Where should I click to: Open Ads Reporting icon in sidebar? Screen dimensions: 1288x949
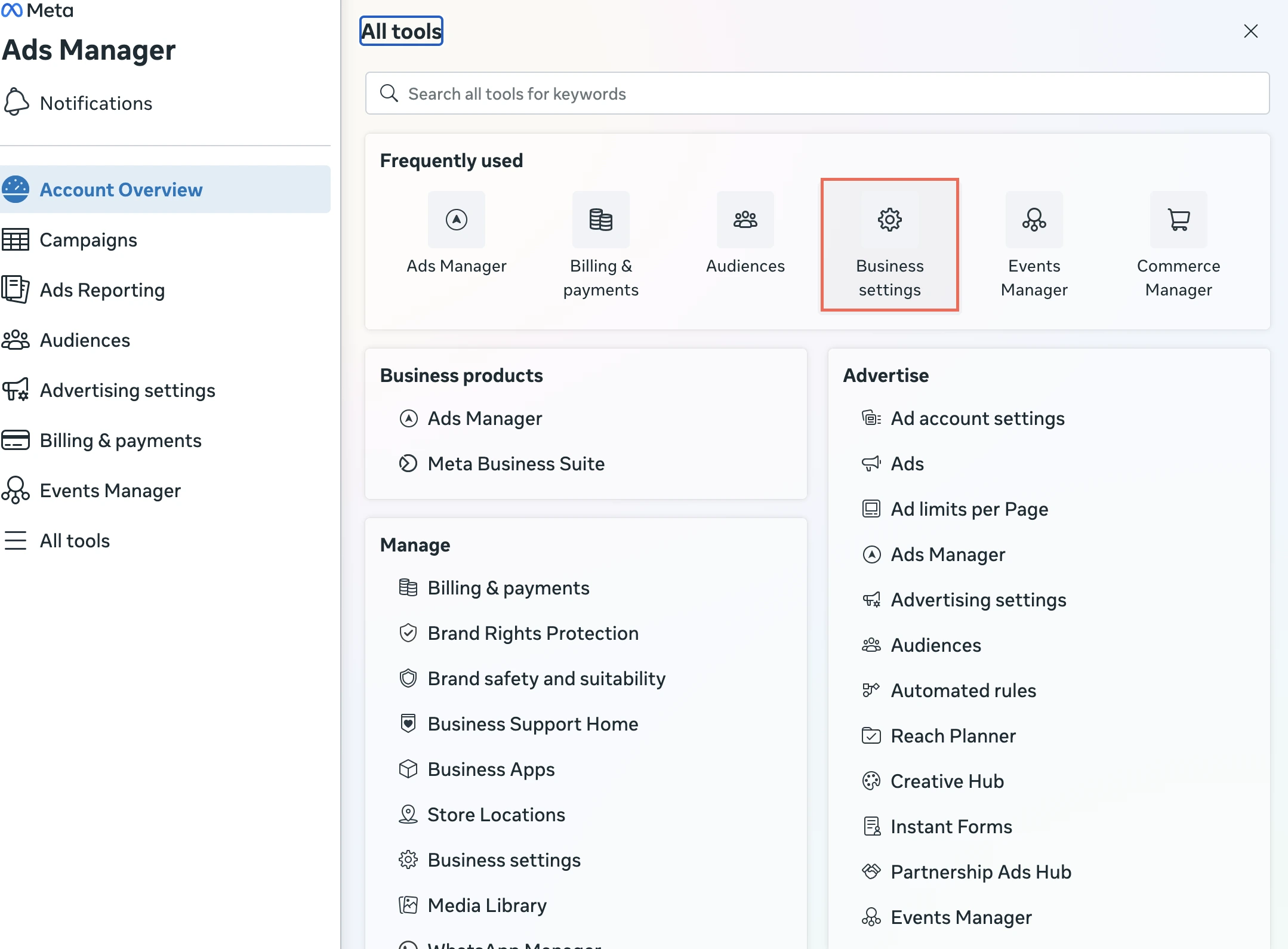pyautogui.click(x=16, y=289)
